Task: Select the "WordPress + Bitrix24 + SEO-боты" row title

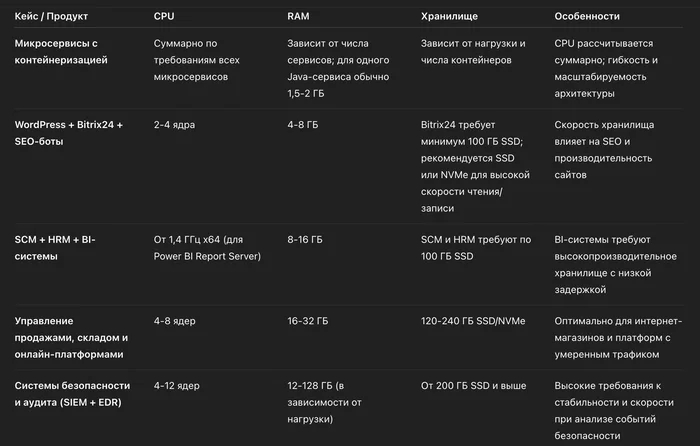Action: point(68,133)
